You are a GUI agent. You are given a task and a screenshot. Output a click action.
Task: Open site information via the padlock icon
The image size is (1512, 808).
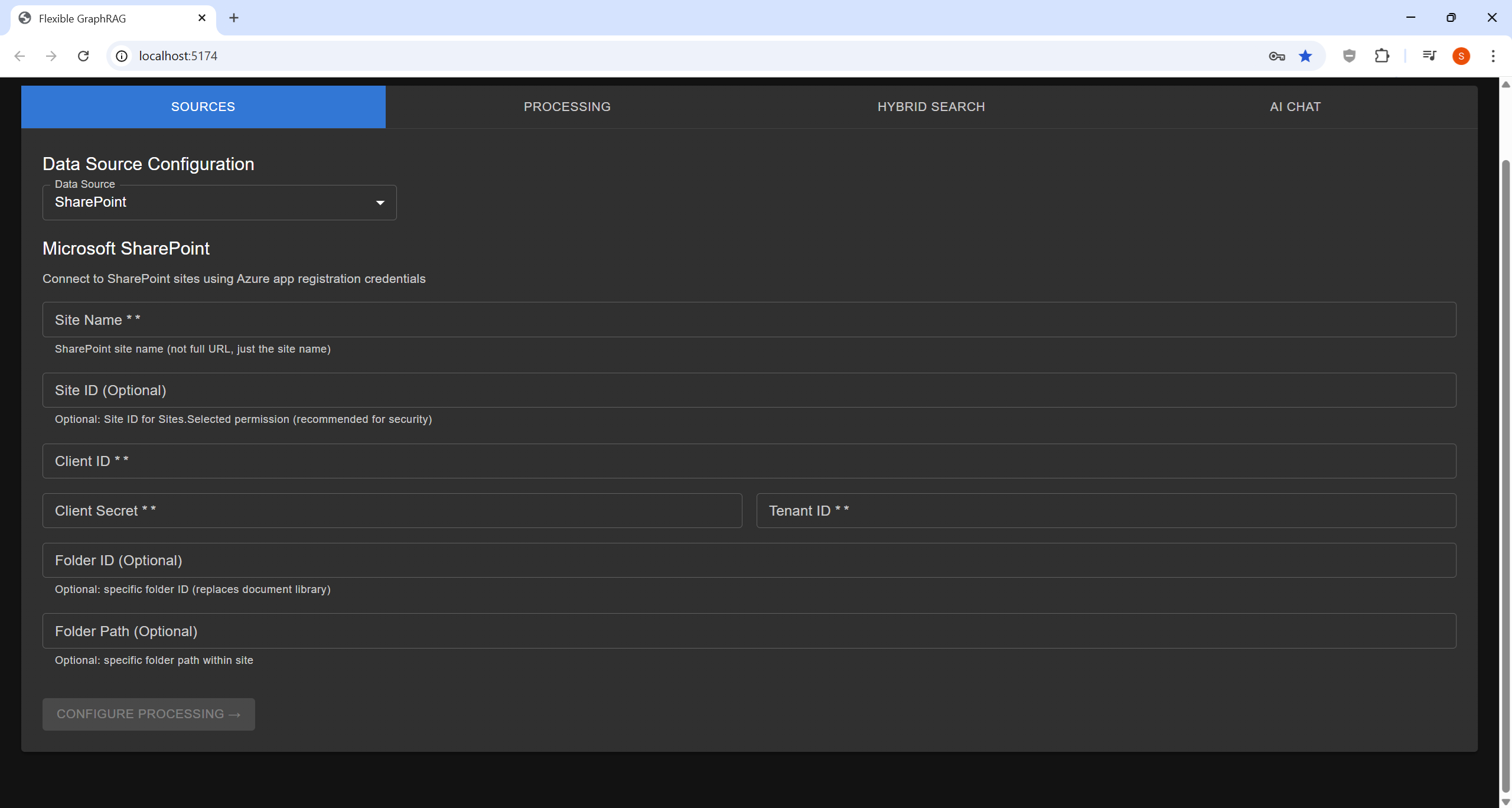tap(122, 56)
